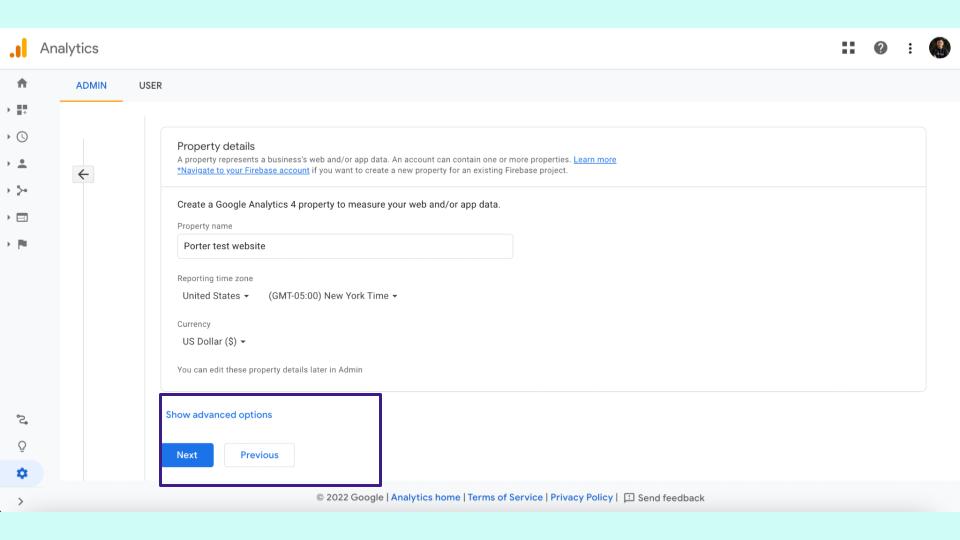Image resolution: width=960 pixels, height=540 pixels.
Task: Open the Discover lightbulb icon
Action: click(22, 446)
